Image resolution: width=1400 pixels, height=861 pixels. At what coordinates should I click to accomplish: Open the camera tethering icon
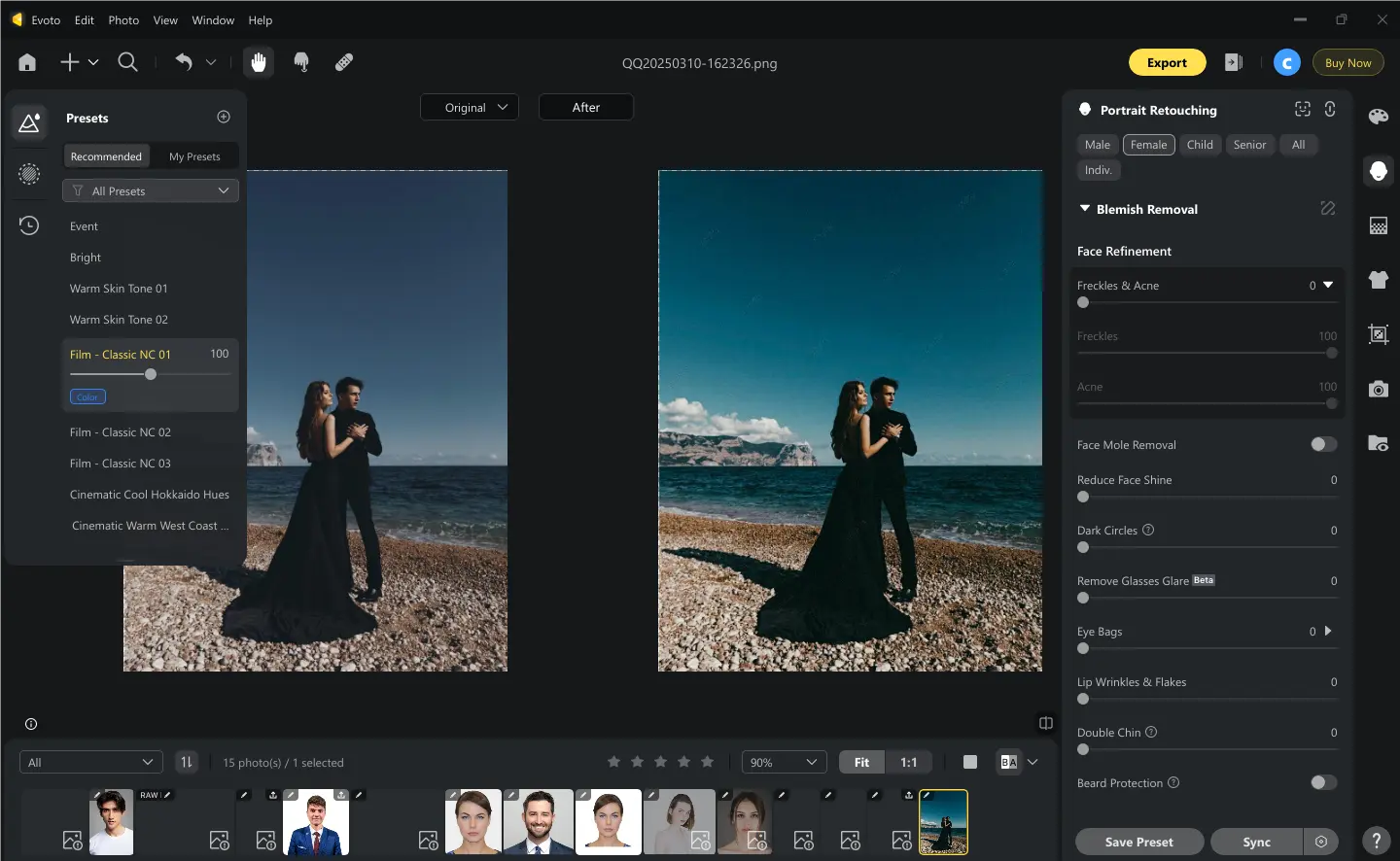click(1379, 389)
